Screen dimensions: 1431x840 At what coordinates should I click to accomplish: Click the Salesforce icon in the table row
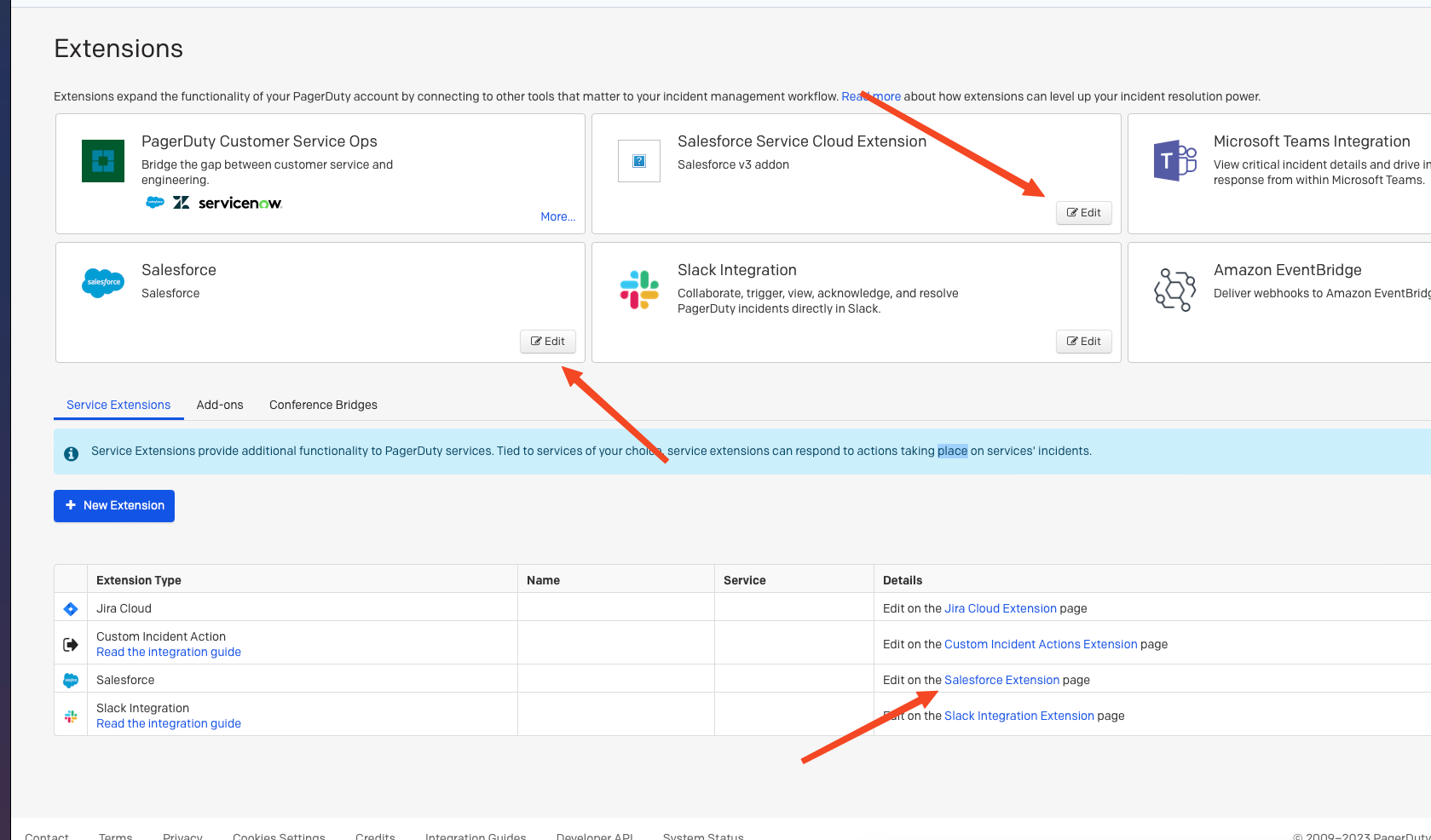[71, 681]
